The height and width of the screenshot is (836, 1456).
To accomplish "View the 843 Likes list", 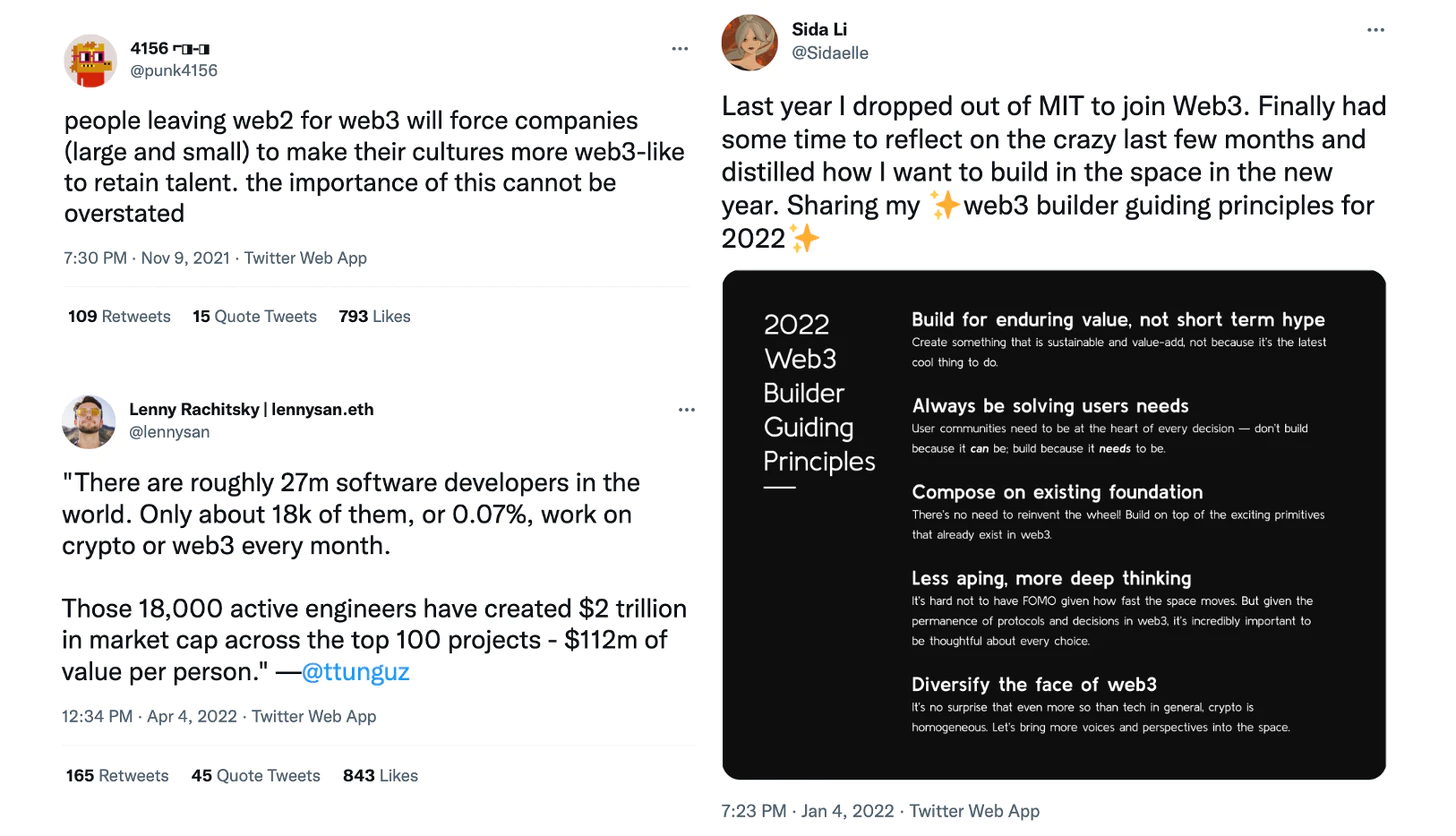I will (380, 775).
